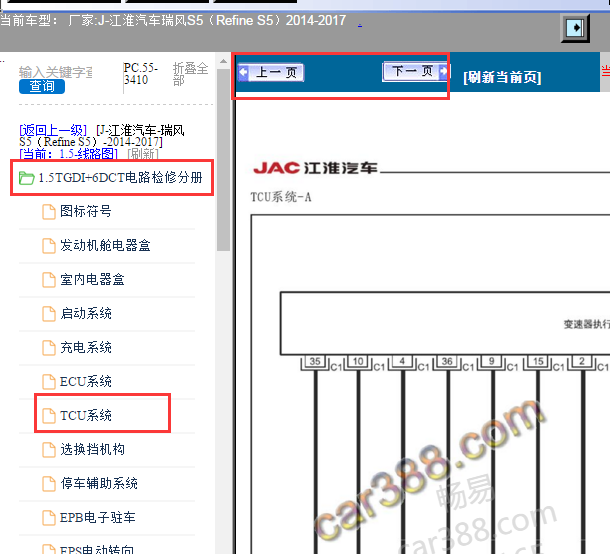Click connector pin 10 in the diagram
This screenshot has width=610, height=554.
[358, 361]
